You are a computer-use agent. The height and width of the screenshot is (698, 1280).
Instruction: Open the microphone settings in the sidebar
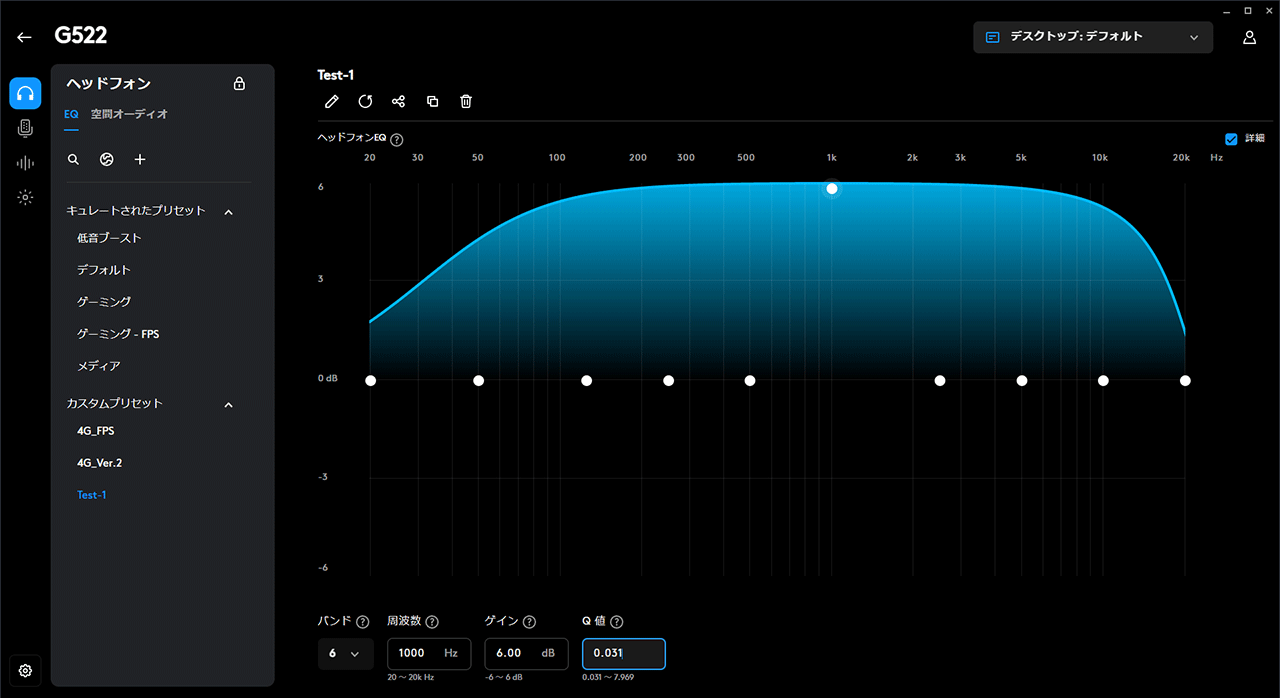(x=25, y=128)
